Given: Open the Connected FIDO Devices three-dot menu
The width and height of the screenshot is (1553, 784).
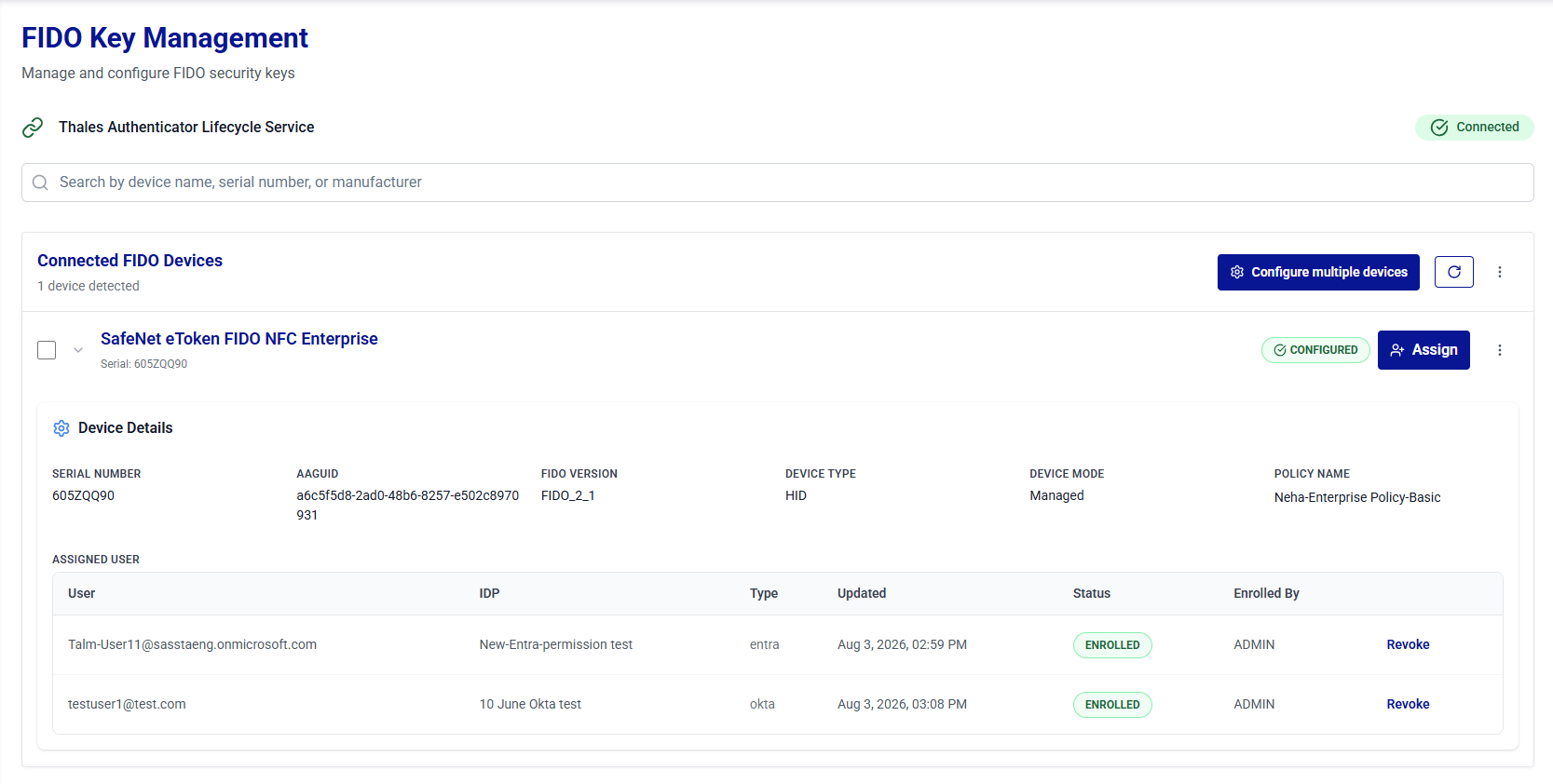Looking at the screenshot, I should (1500, 272).
